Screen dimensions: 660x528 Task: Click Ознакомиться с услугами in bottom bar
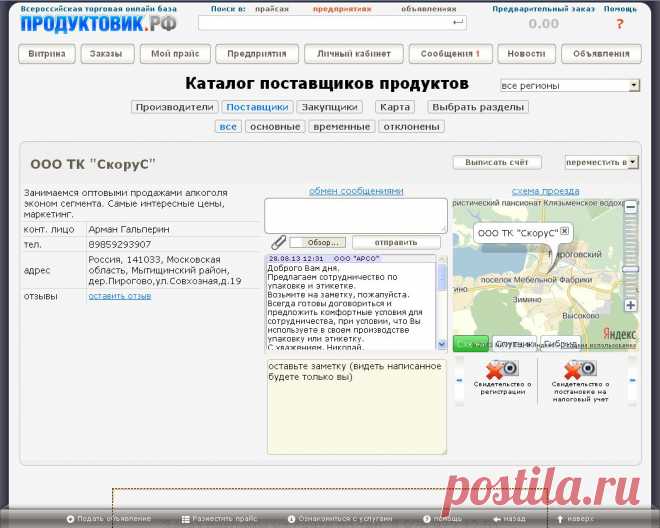point(340,519)
